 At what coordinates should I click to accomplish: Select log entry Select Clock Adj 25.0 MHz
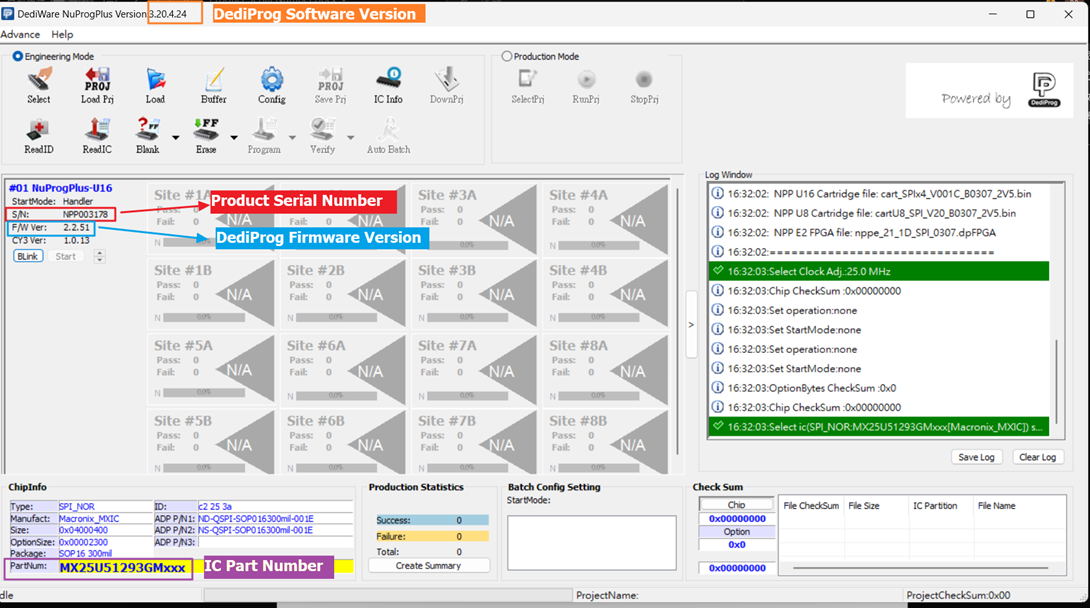(x=879, y=271)
